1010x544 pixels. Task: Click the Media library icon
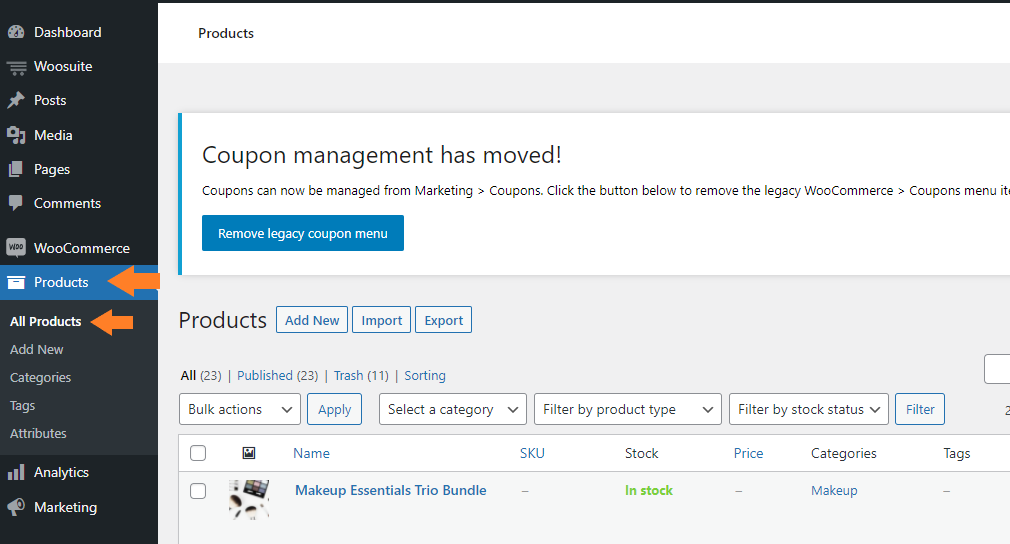click(16, 135)
